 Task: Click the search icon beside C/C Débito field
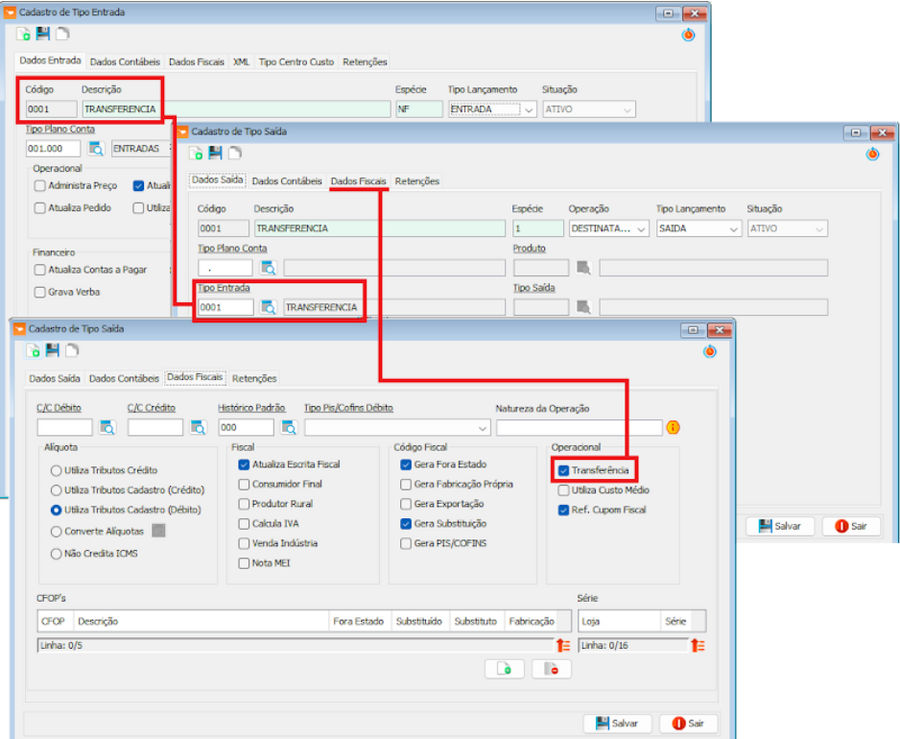pyautogui.click(x=107, y=428)
